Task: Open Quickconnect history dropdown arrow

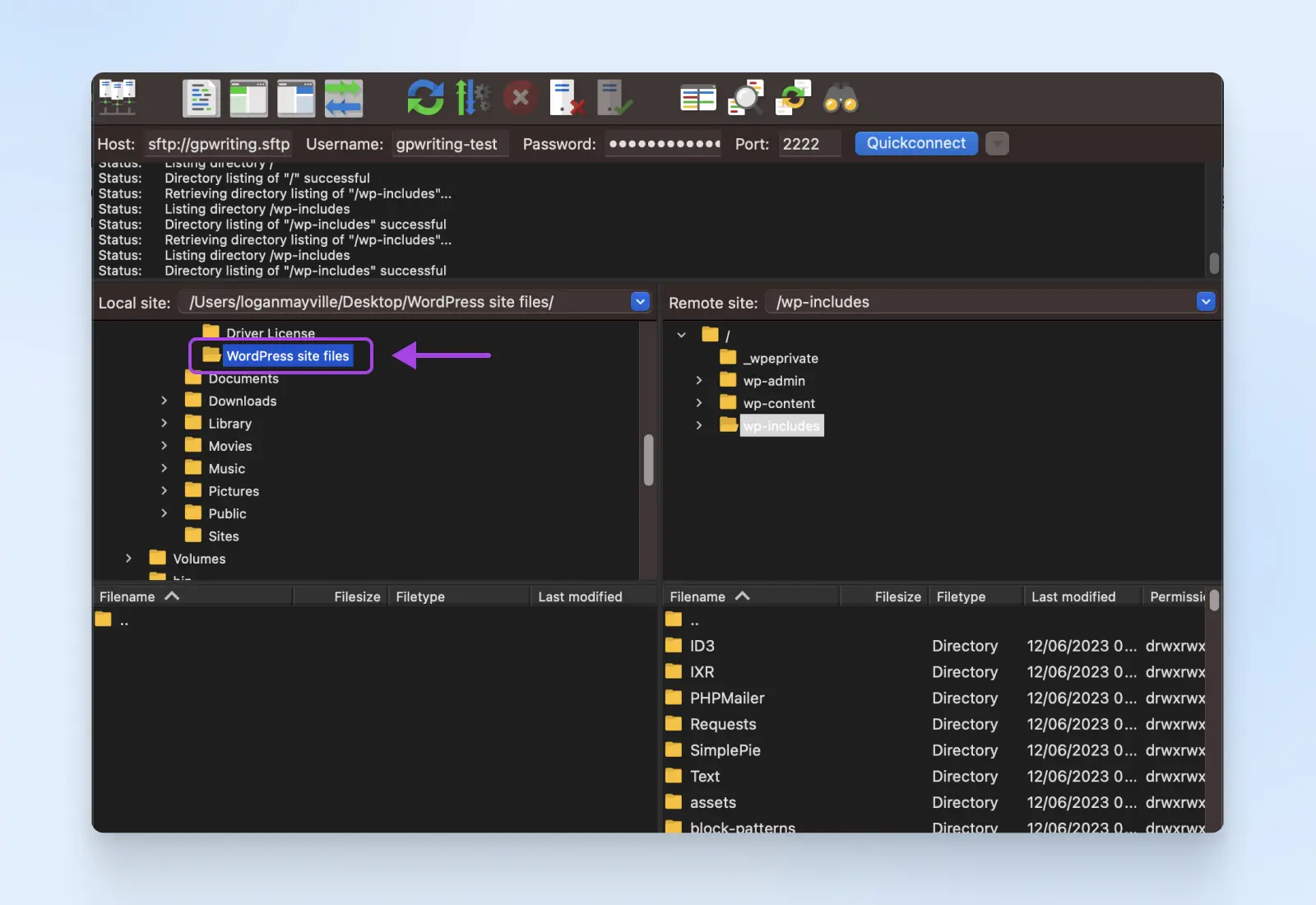Action: click(997, 144)
